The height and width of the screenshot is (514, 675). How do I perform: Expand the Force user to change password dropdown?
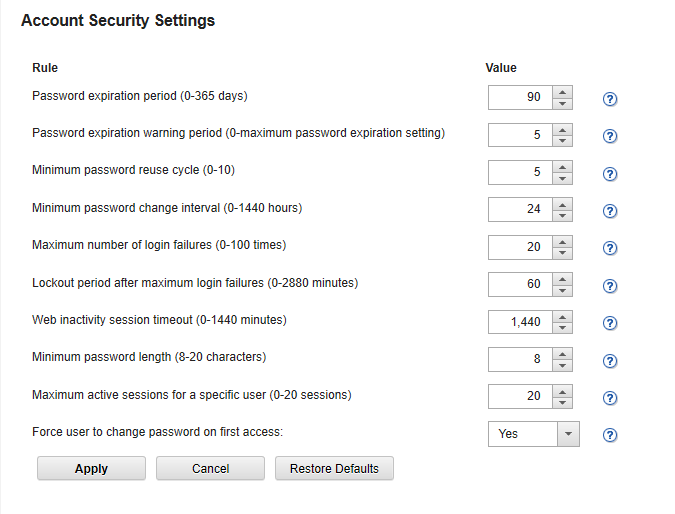pos(568,434)
